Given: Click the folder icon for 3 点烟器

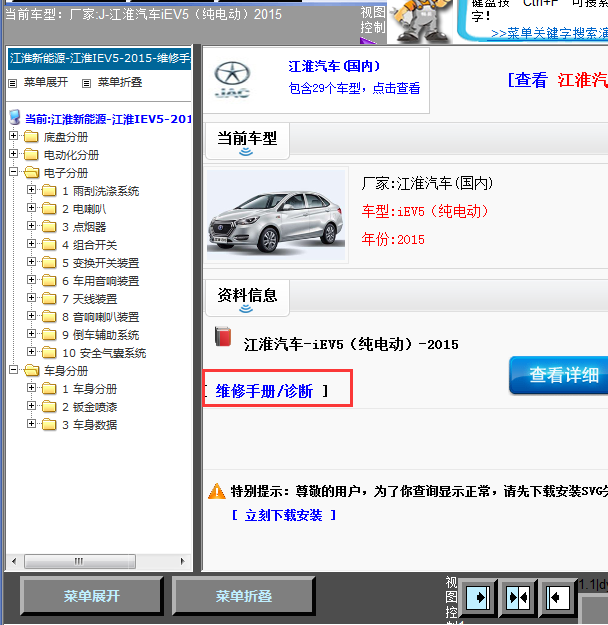Looking at the screenshot, I should [49, 226].
